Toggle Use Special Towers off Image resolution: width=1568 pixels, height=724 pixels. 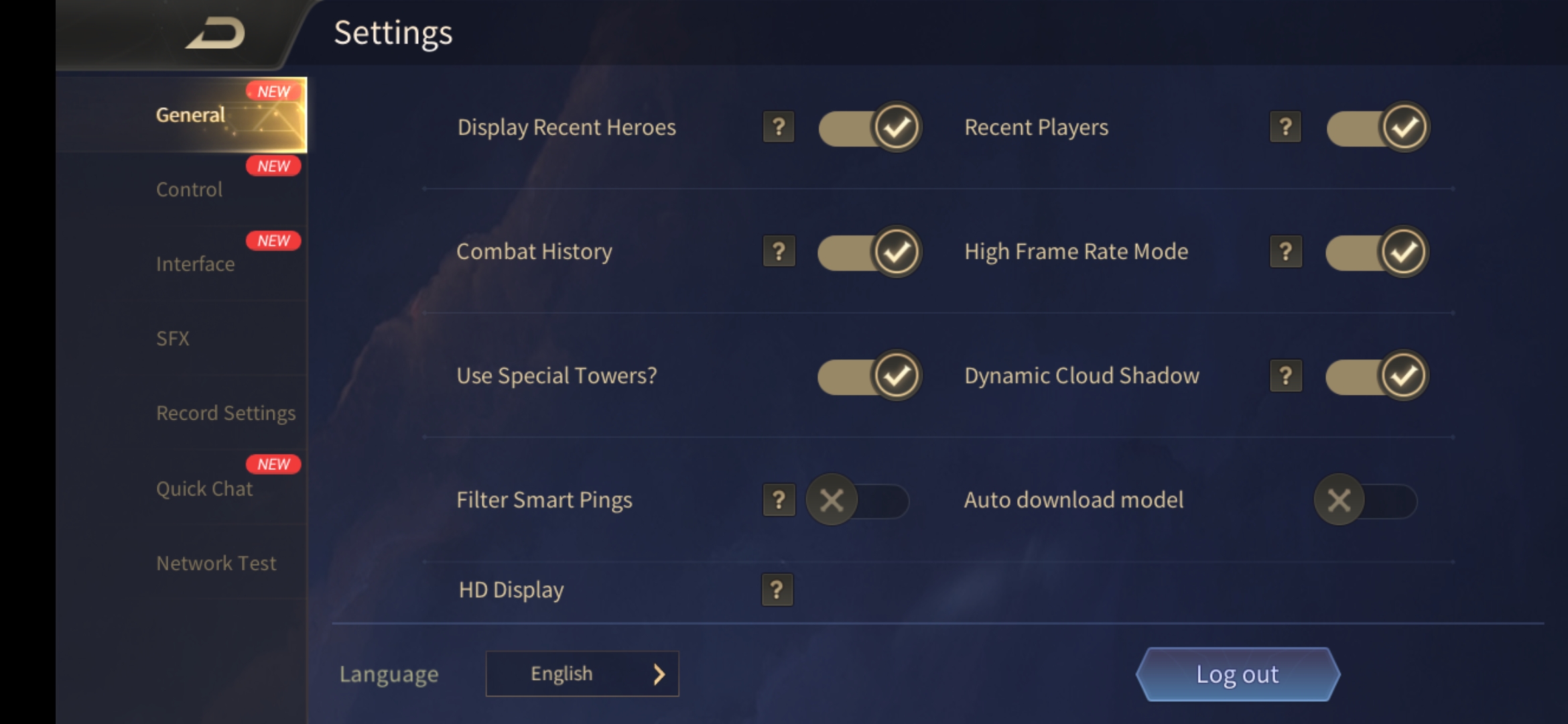point(870,375)
